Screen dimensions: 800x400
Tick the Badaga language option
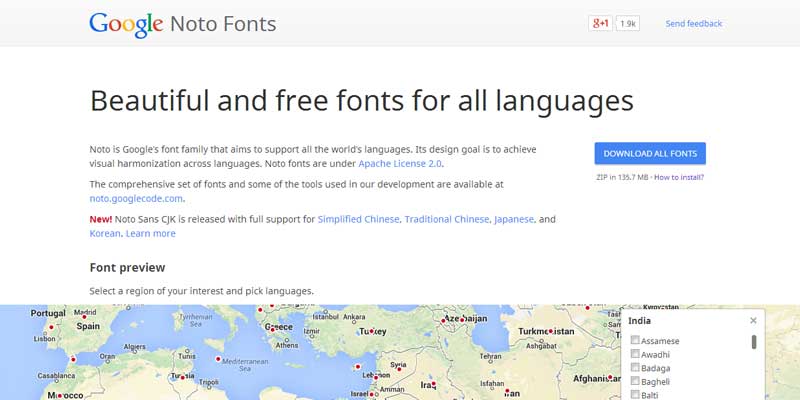635,368
